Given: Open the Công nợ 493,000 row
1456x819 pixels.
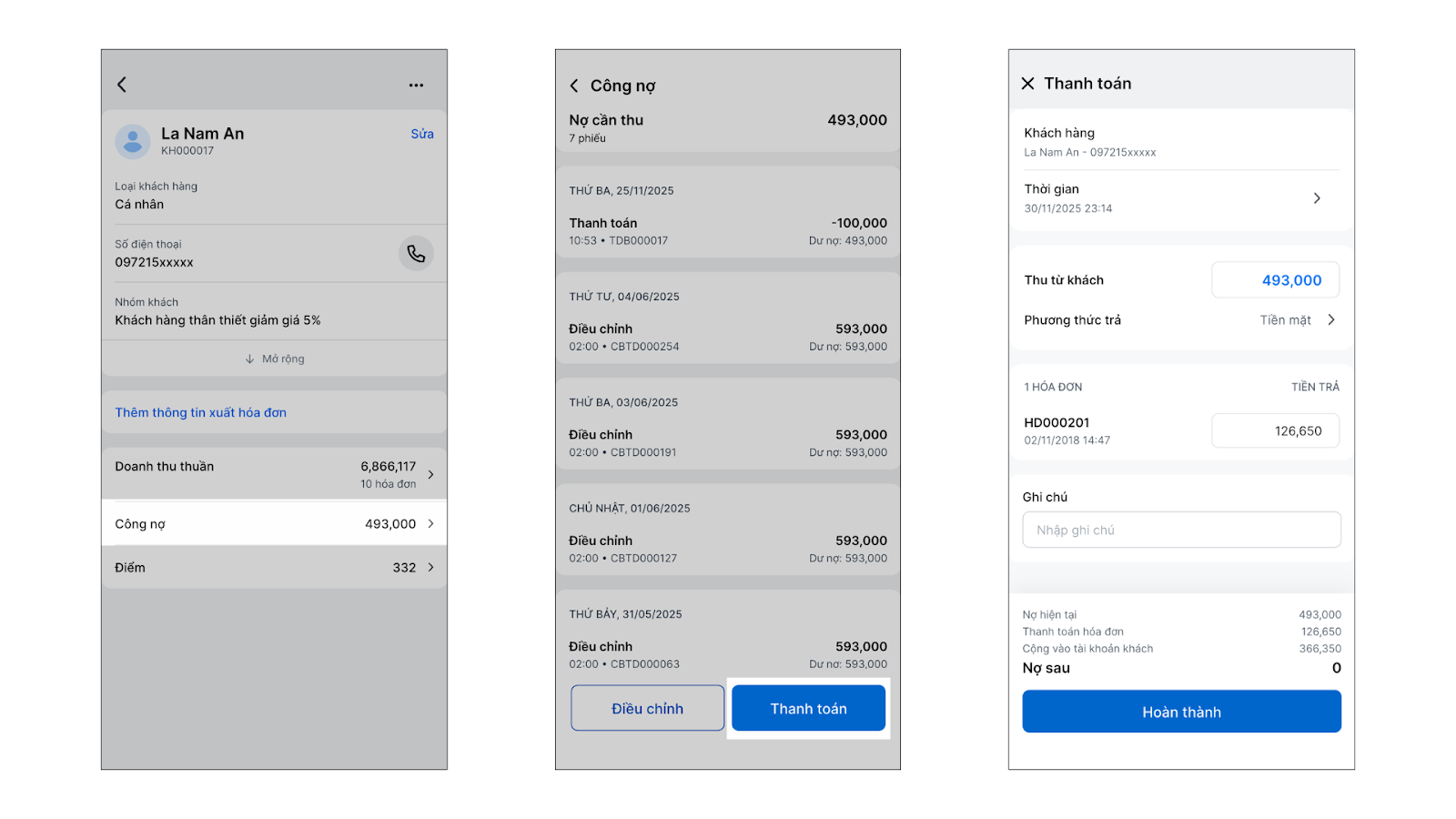Looking at the screenshot, I should click(x=274, y=524).
